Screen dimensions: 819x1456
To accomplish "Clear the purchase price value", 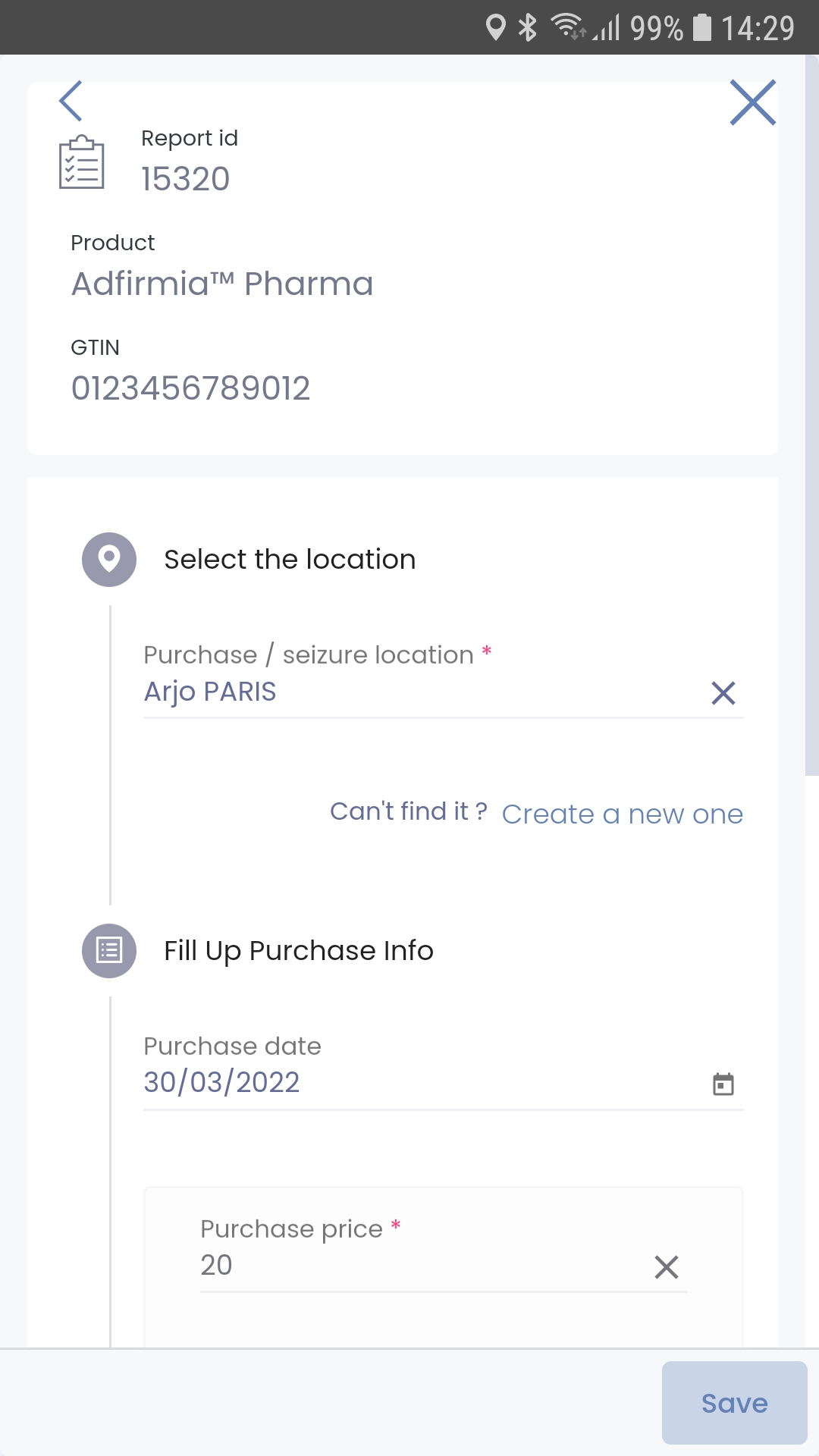I will [667, 1266].
